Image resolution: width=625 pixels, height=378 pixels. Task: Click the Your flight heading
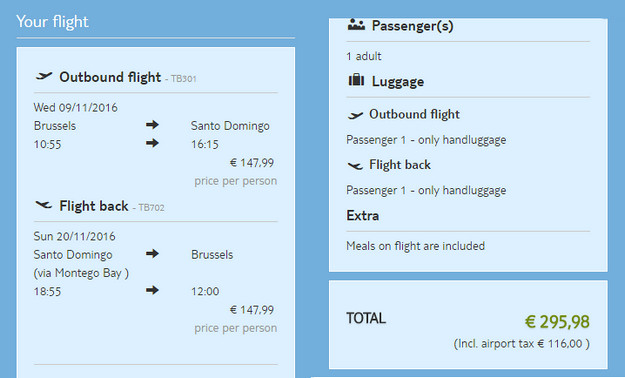point(52,22)
